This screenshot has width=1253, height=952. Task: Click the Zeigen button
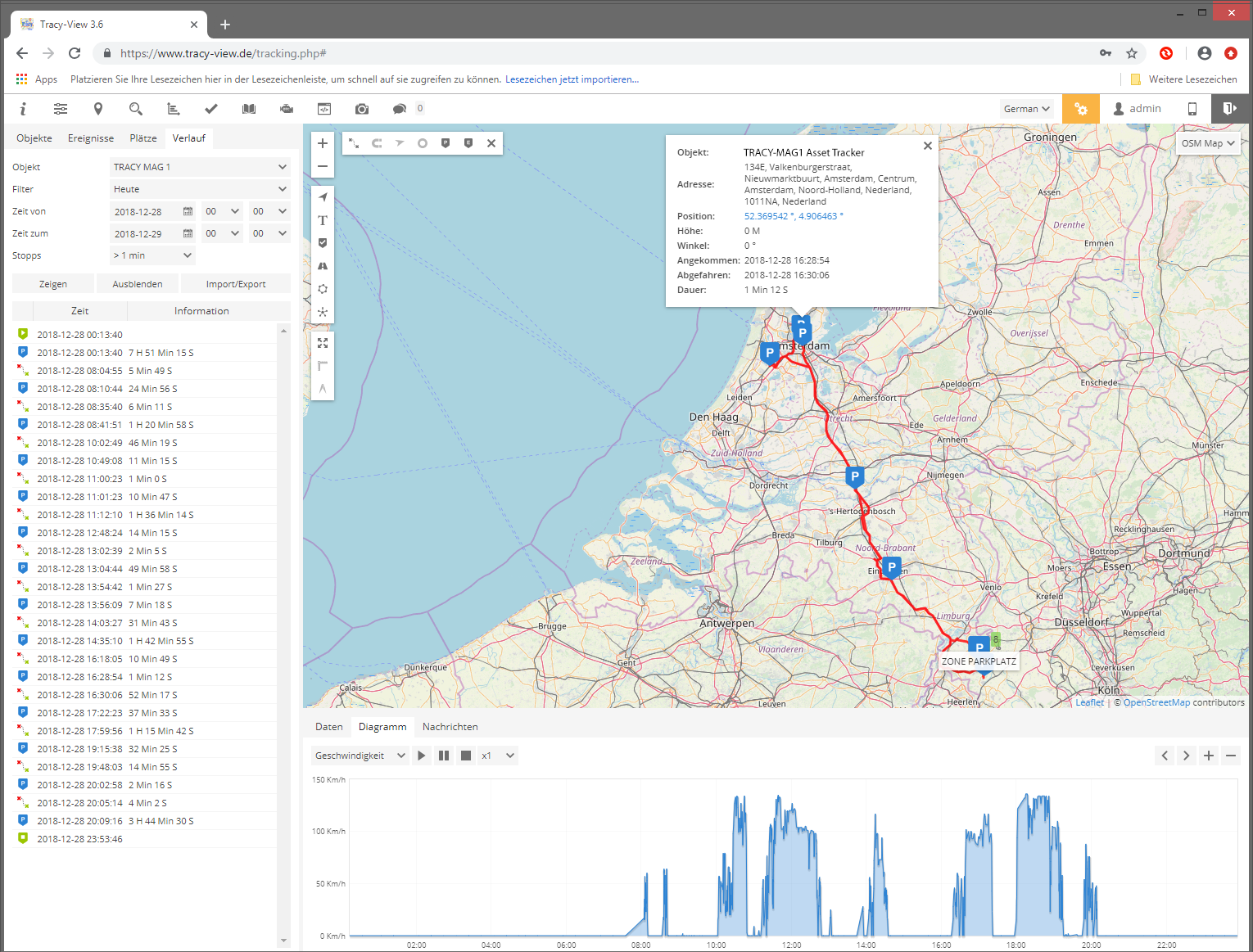click(53, 284)
